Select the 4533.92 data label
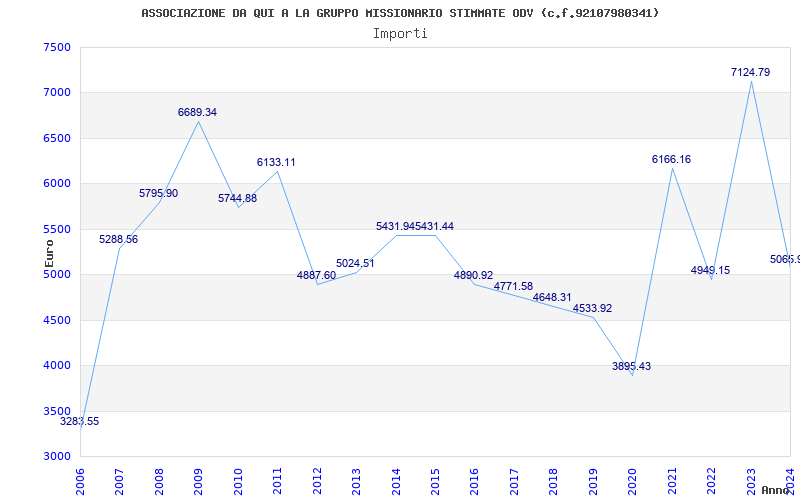The height and width of the screenshot is (500, 800). tap(592, 308)
